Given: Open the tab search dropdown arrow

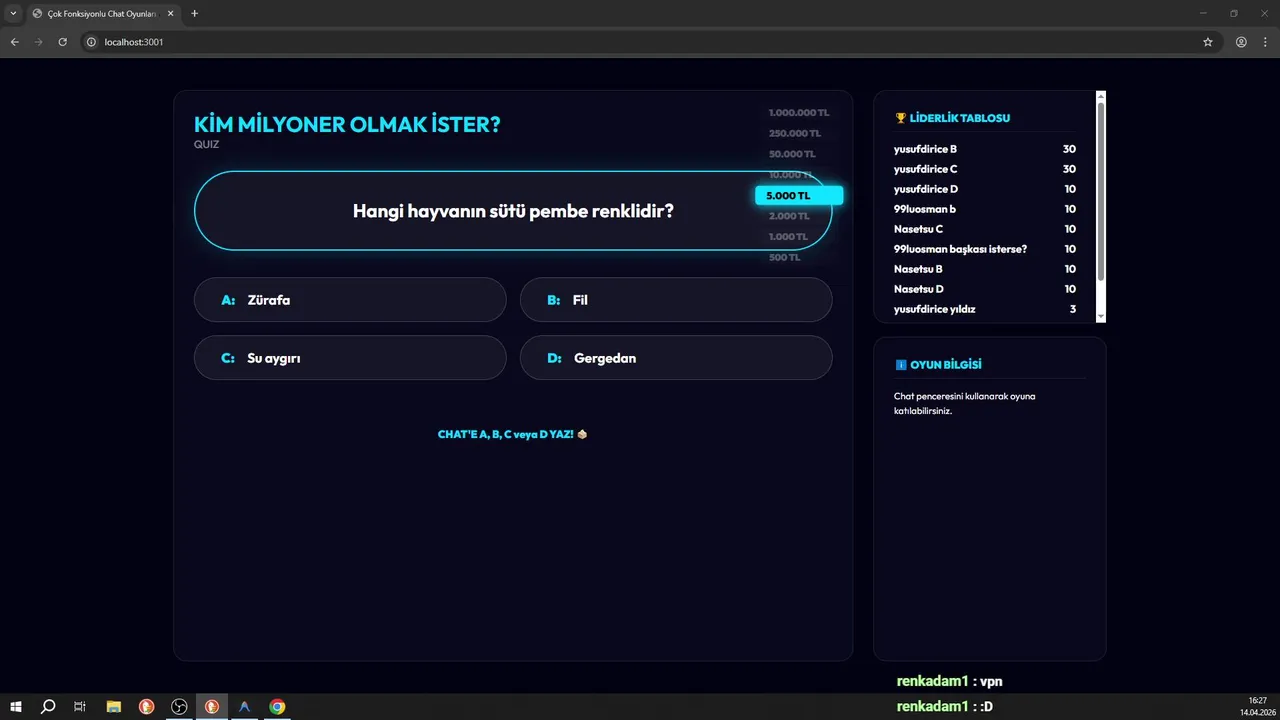Looking at the screenshot, I should pos(13,13).
